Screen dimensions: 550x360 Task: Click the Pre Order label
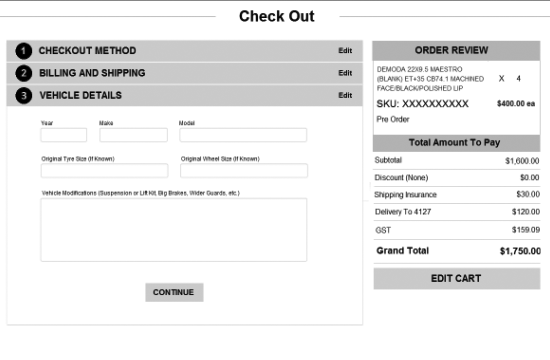click(393, 119)
